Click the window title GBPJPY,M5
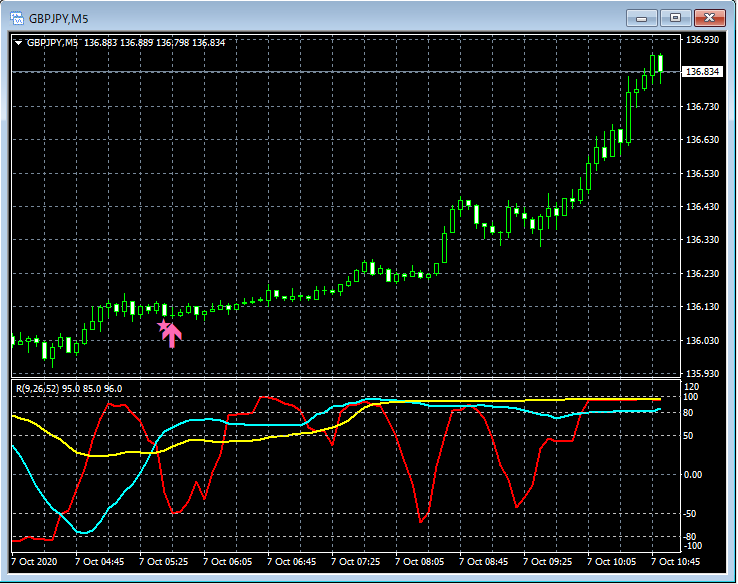 (x=58, y=19)
